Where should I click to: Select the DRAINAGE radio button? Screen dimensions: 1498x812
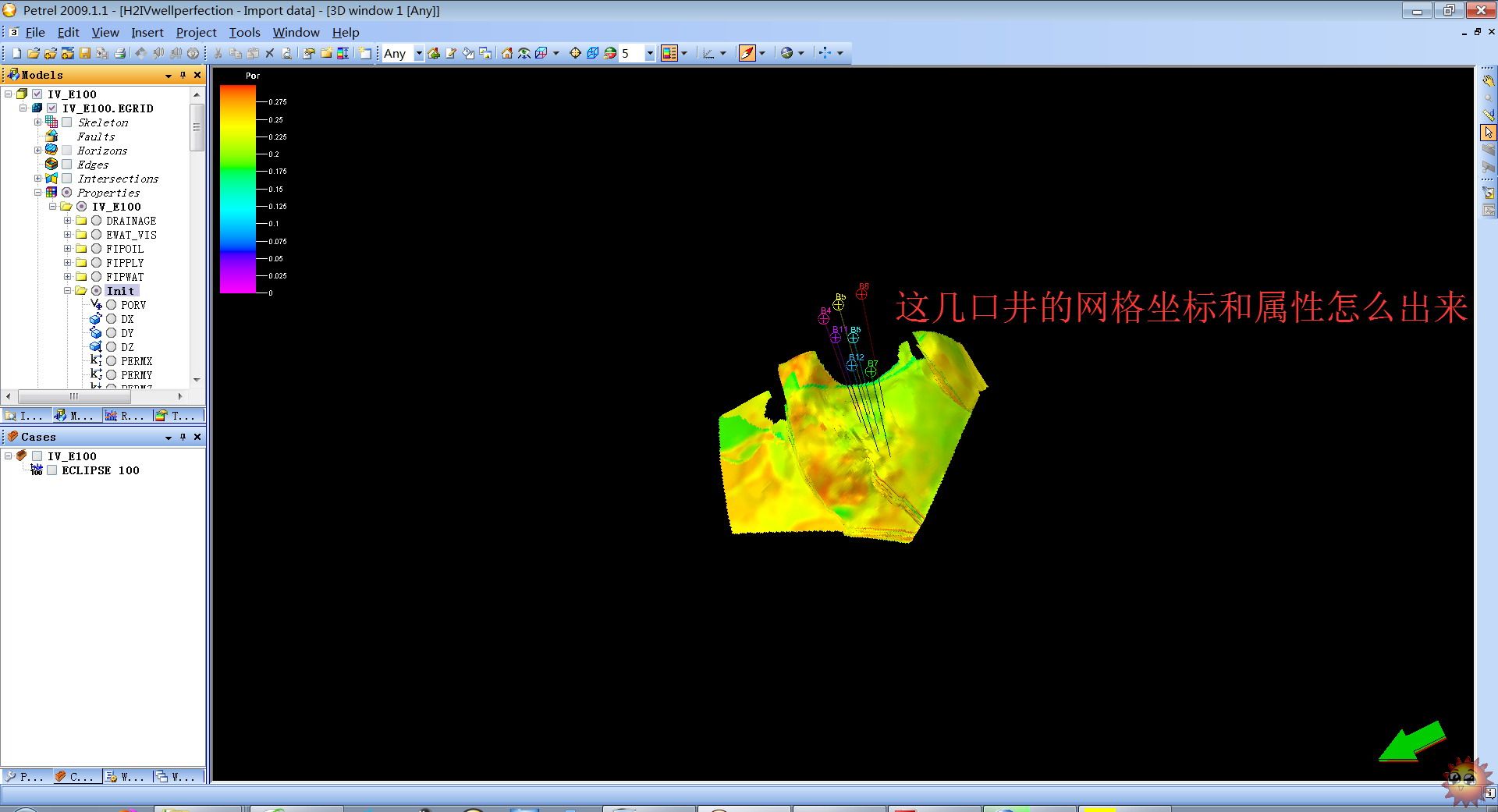click(97, 221)
